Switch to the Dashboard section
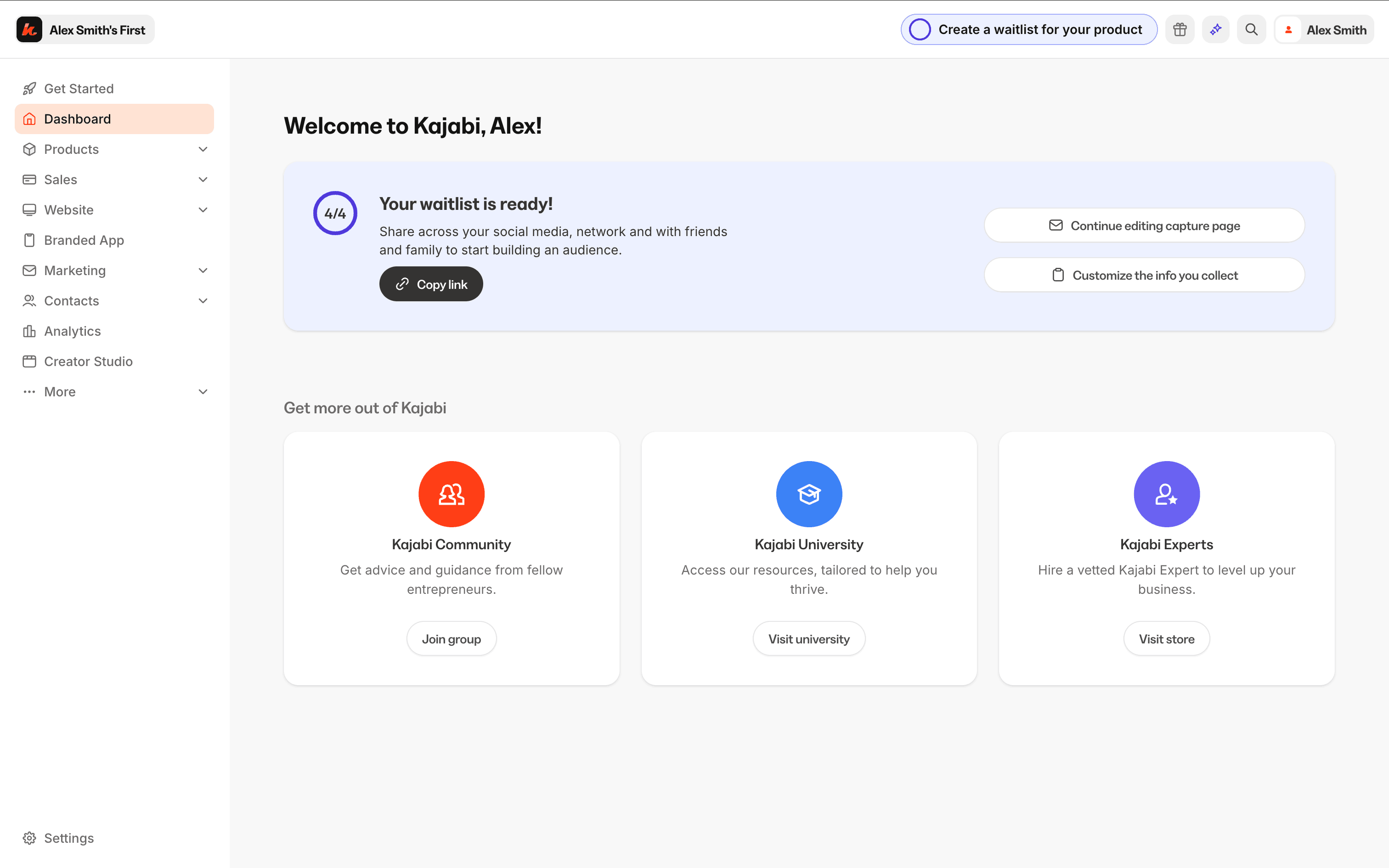Viewport: 1389px width, 868px height. [x=78, y=118]
